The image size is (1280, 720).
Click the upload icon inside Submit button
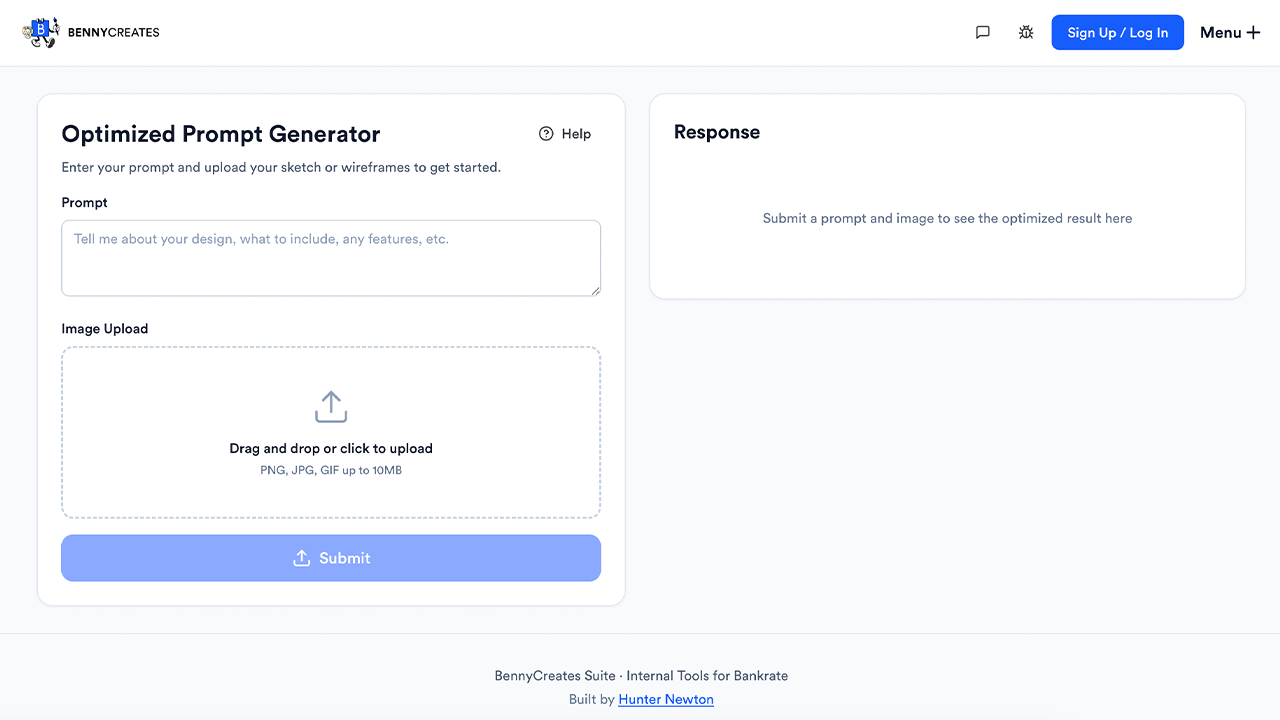tap(301, 558)
